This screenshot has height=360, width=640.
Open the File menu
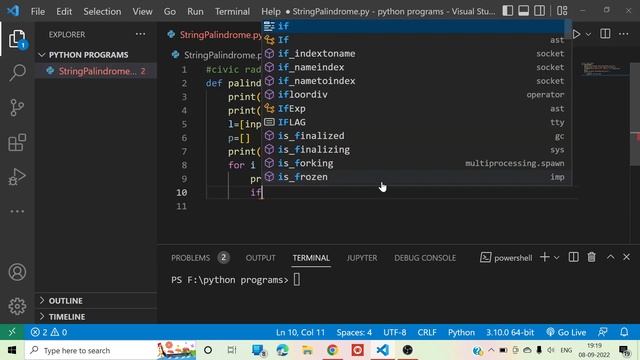[x=38, y=11]
